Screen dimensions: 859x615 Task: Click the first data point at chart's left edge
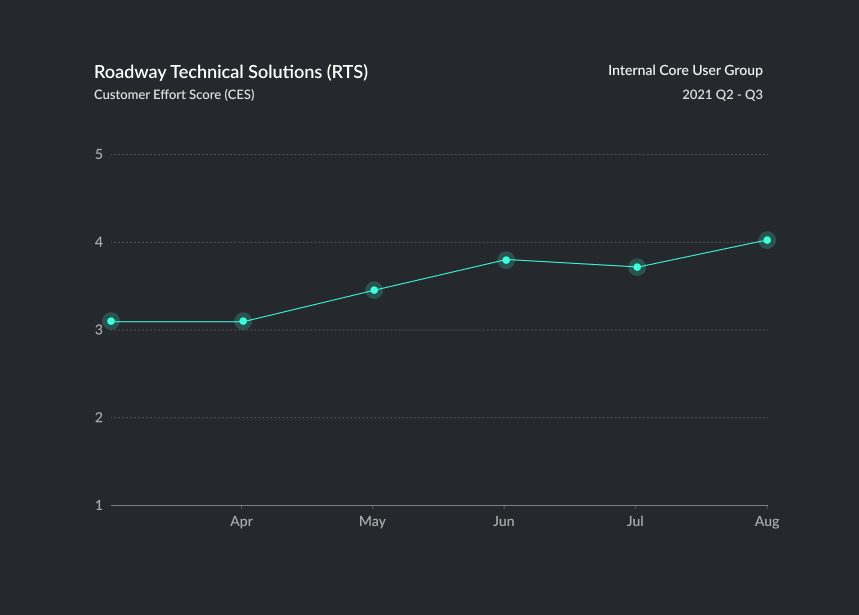coord(111,321)
